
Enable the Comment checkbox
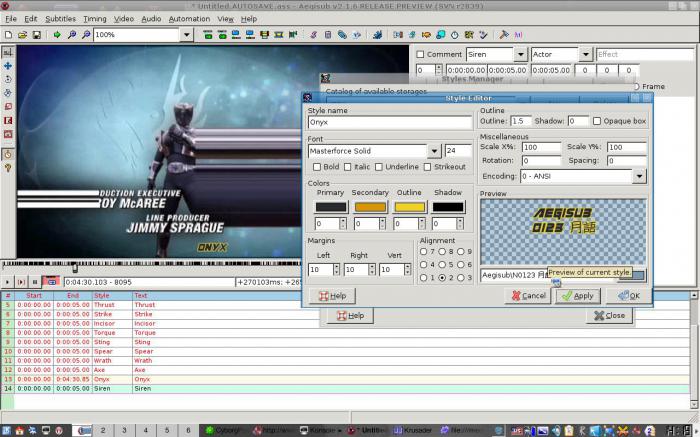click(x=420, y=54)
